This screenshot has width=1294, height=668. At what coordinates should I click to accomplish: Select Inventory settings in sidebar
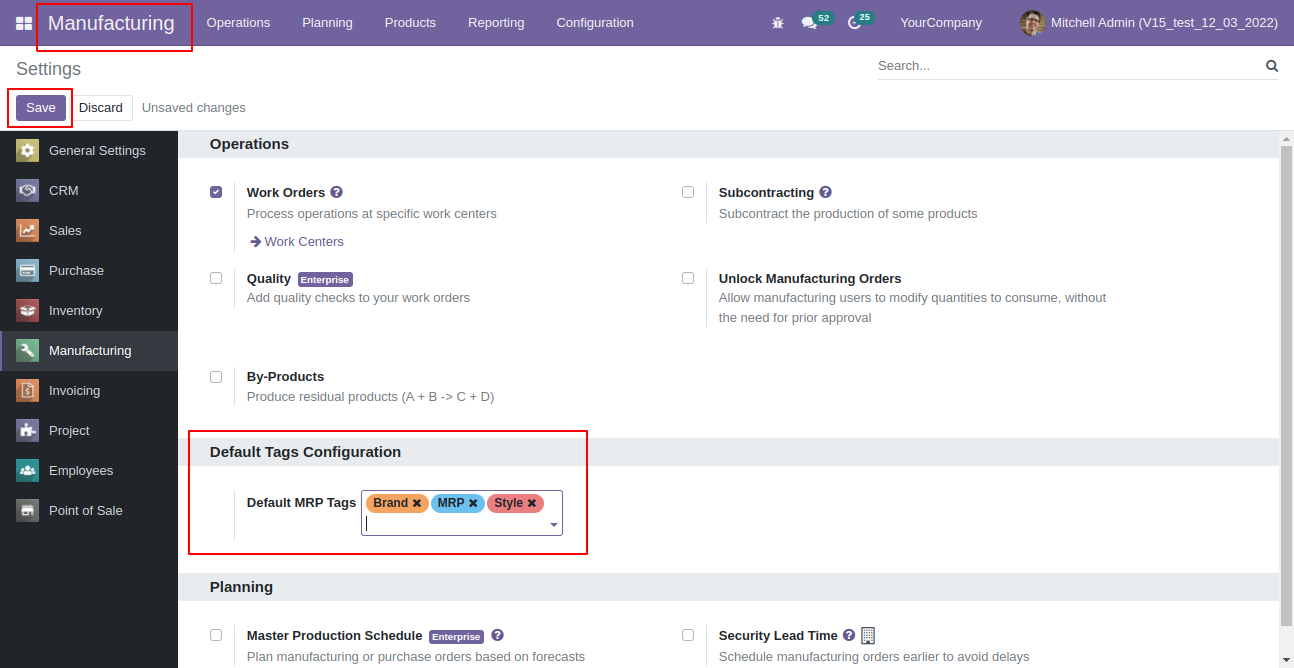(89, 311)
